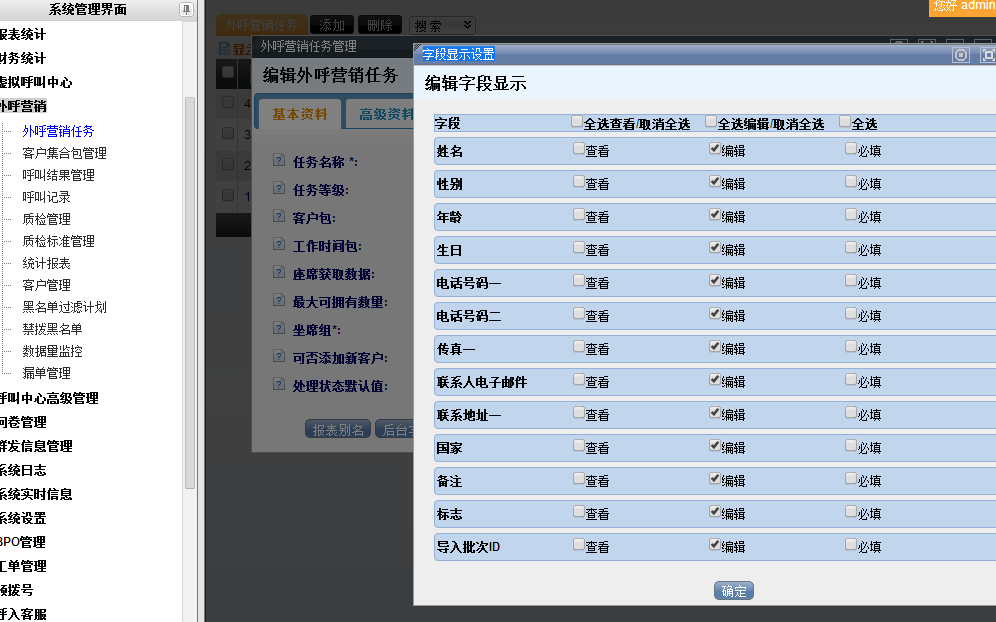996x622 pixels.
Task: Expand the 系统设置 menu section
Action: 24,518
